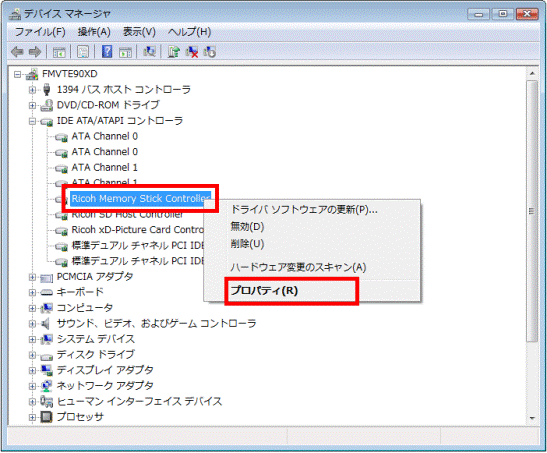The width and height of the screenshot is (547, 453).
Task: Collapse the FMVTE90XD root node
Action: tap(17, 74)
